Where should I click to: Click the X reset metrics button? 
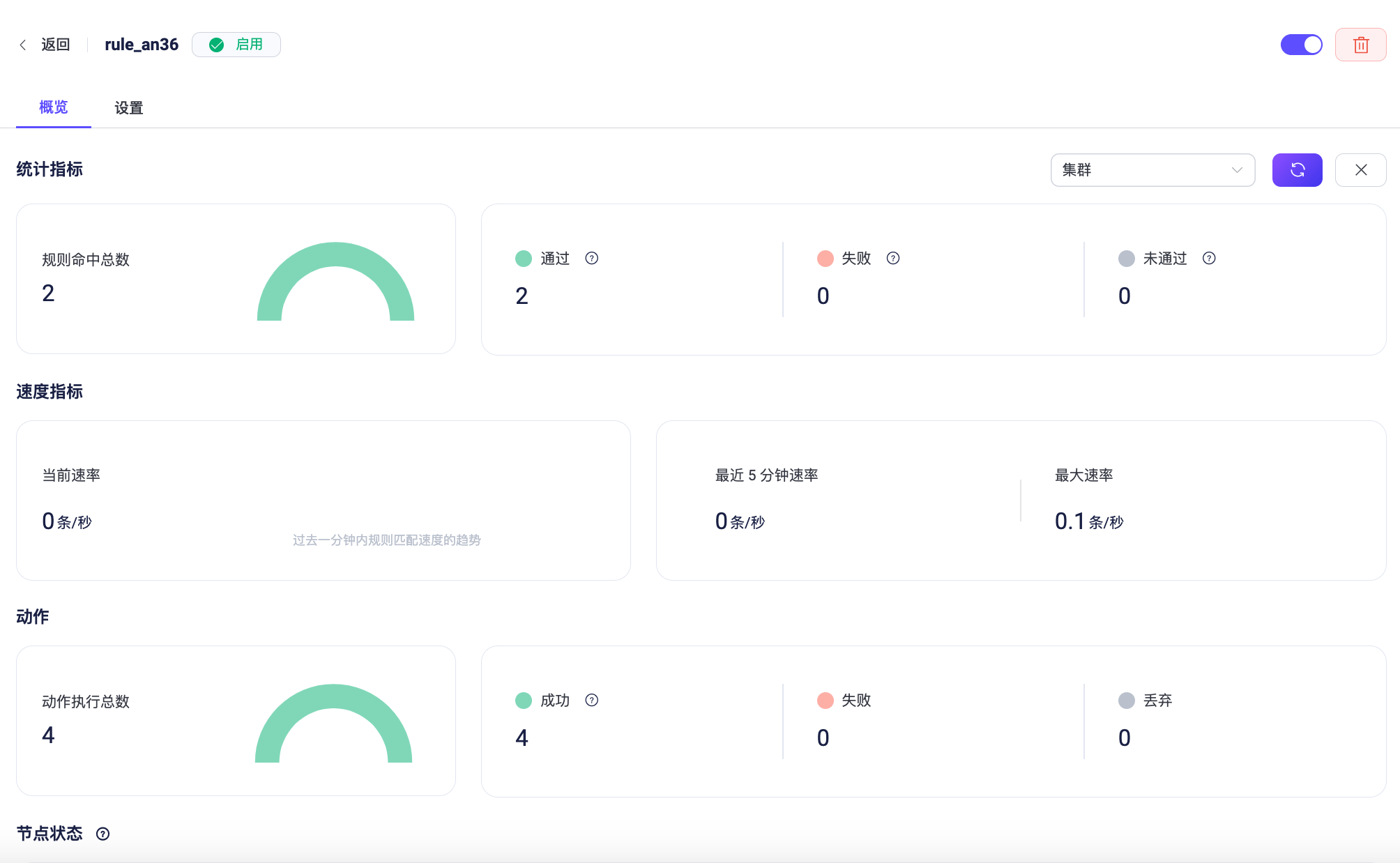pyautogui.click(x=1360, y=170)
